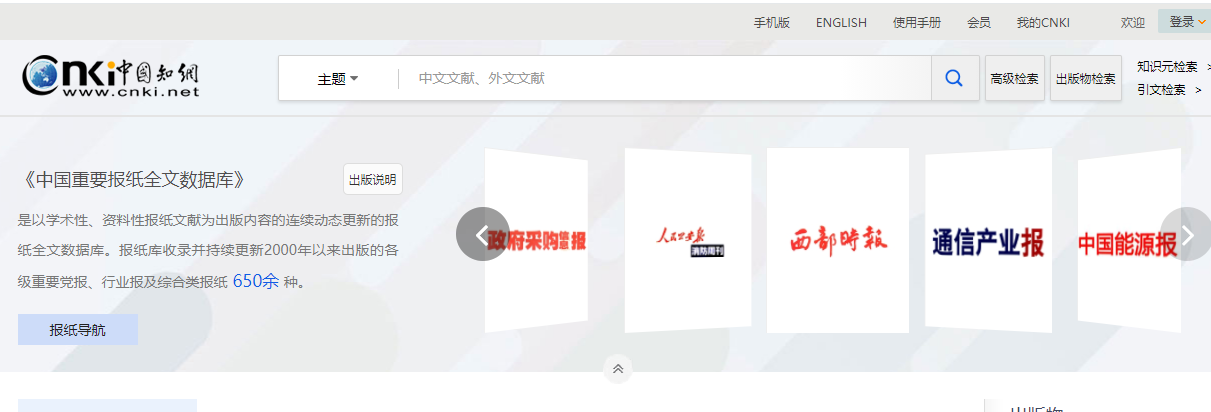Show next newspapers with right carousel arrow
1211x412 pixels.
[1186, 235]
